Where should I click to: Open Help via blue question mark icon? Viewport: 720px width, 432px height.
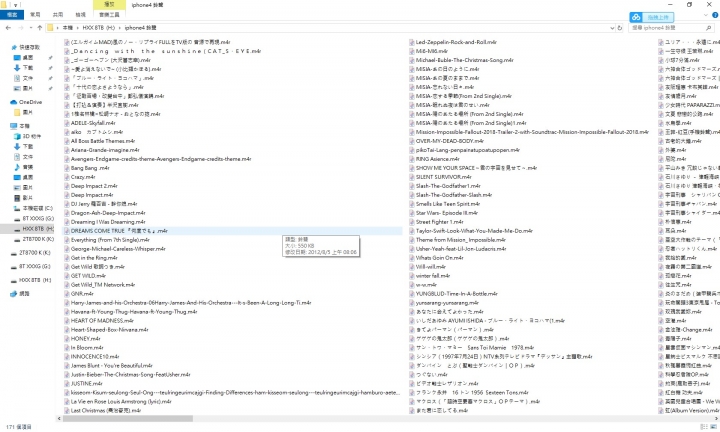[715, 15]
